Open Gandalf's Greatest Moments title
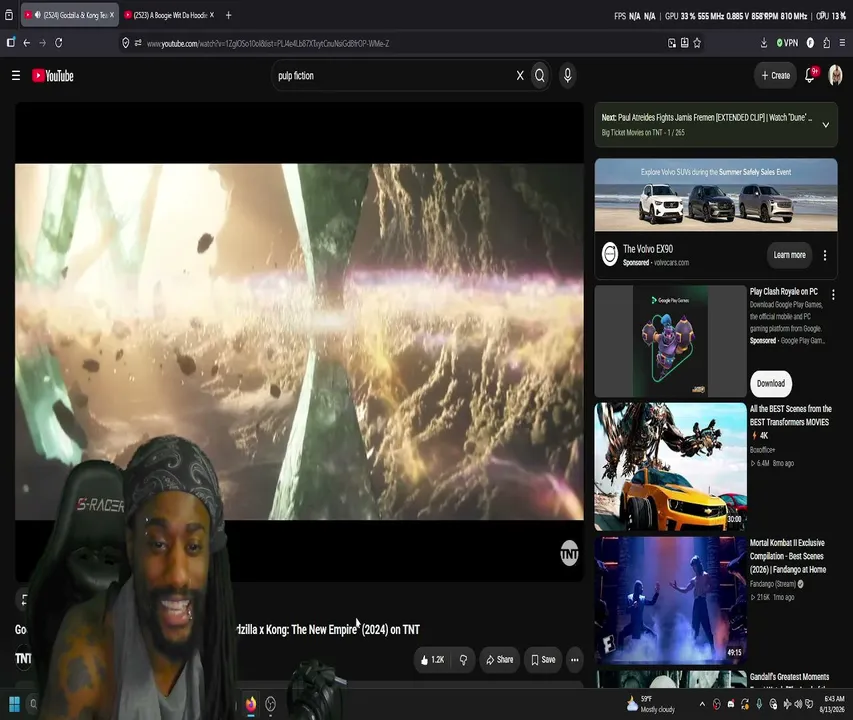This screenshot has width=853, height=720. coord(789,677)
